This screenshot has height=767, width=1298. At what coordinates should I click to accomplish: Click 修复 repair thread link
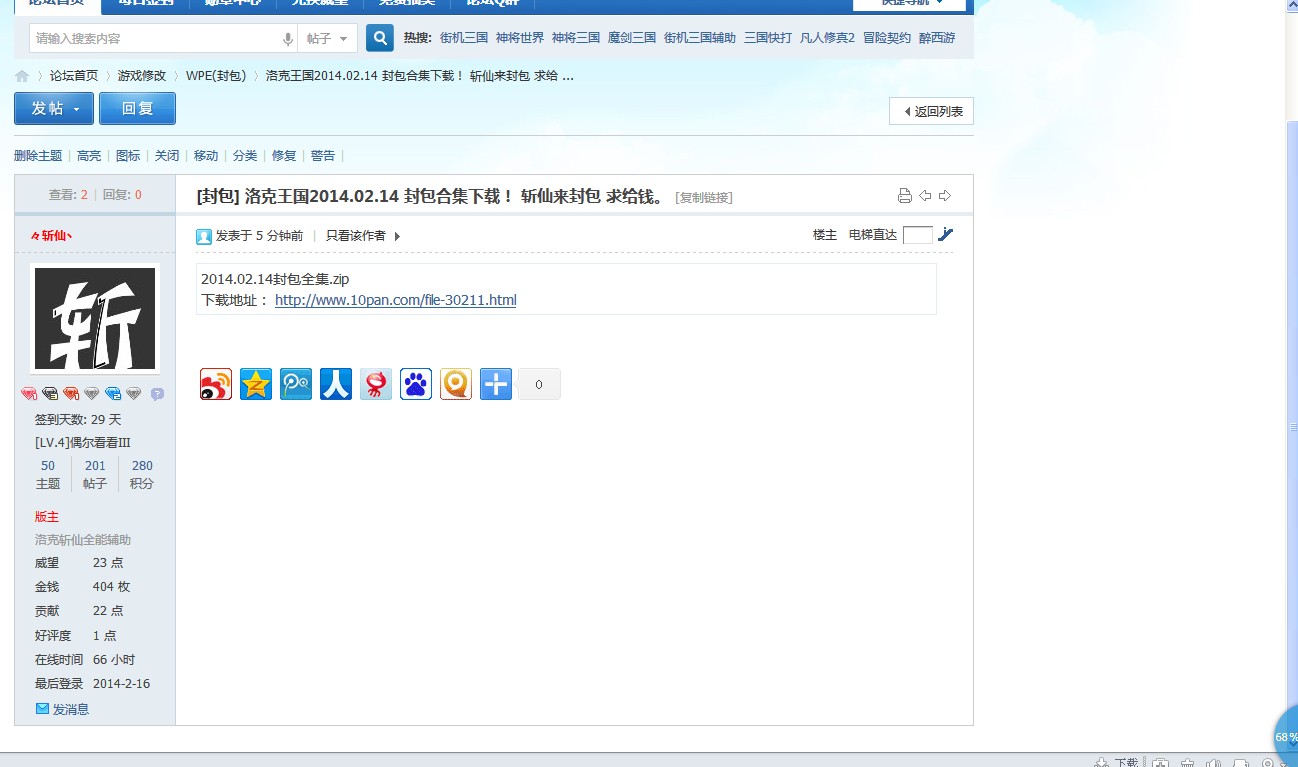tap(284, 156)
